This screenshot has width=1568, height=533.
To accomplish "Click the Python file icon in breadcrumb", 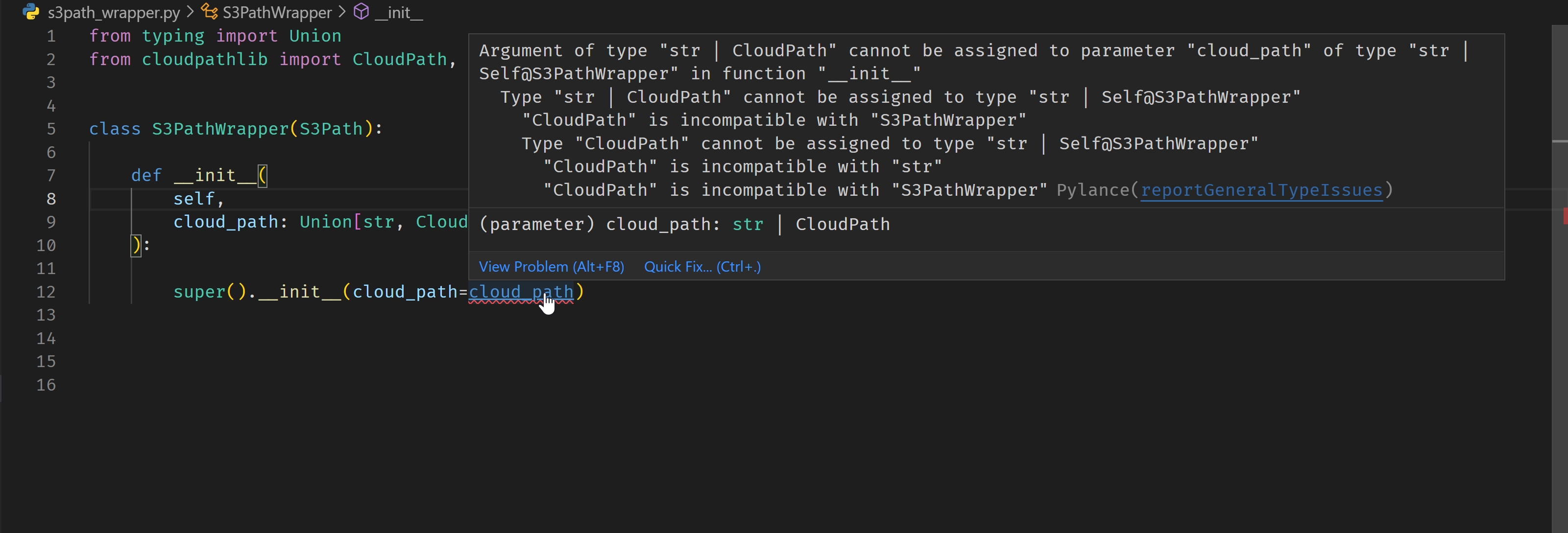I will [30, 12].
